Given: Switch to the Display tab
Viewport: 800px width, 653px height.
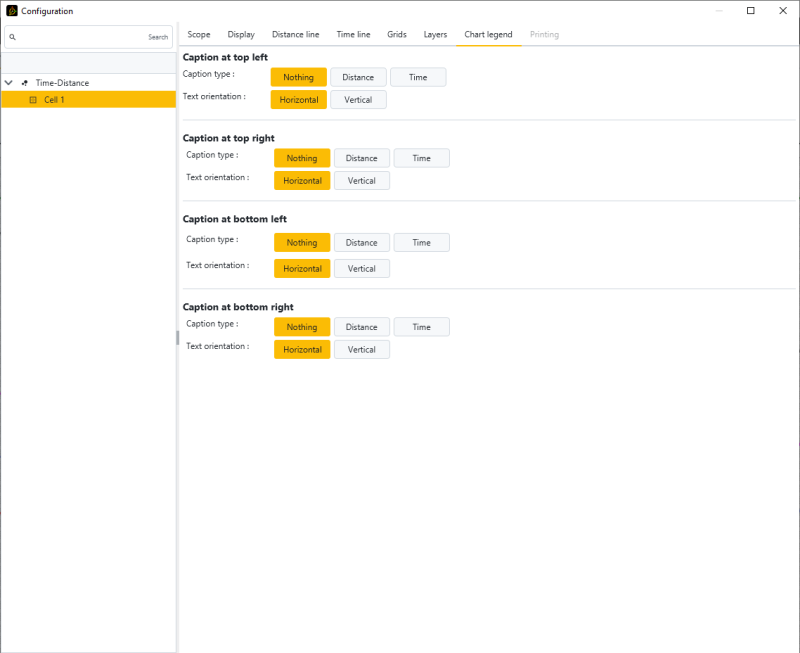Looking at the screenshot, I should click(241, 35).
